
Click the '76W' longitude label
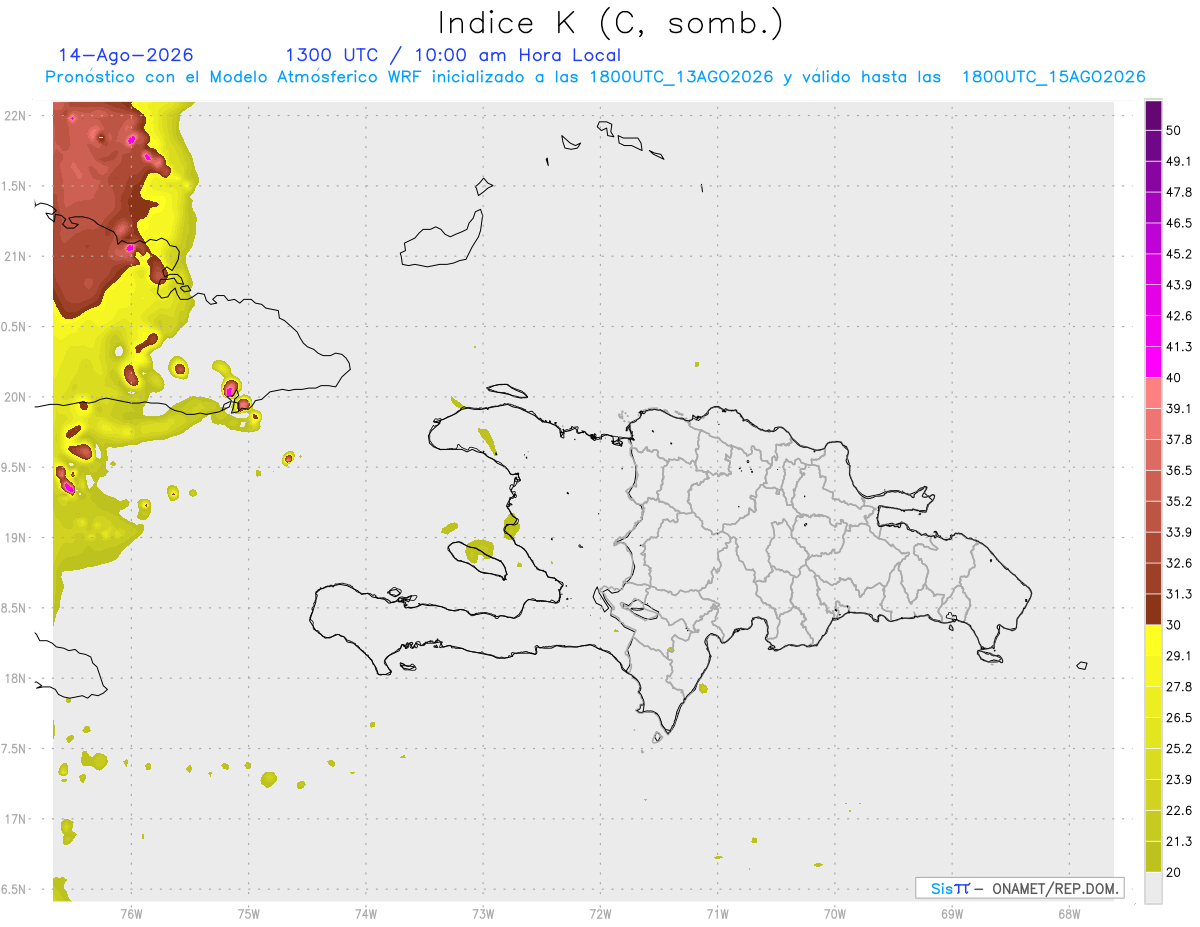click(x=131, y=914)
